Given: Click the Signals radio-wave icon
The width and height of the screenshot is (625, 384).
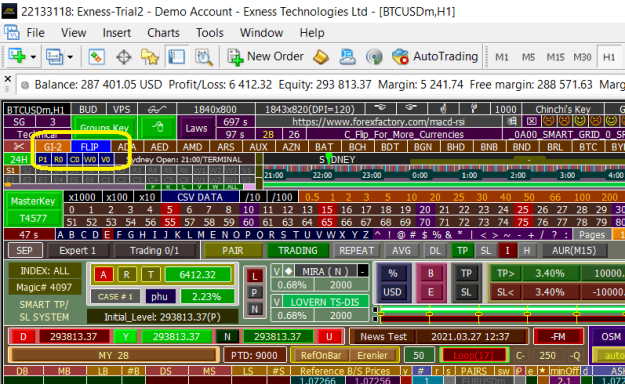Looking at the screenshot, I should point(374,57).
